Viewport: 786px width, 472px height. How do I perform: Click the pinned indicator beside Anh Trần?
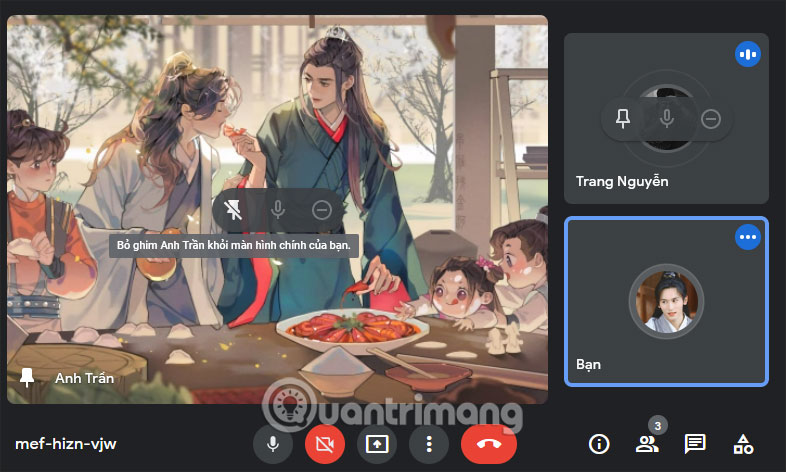[27, 378]
